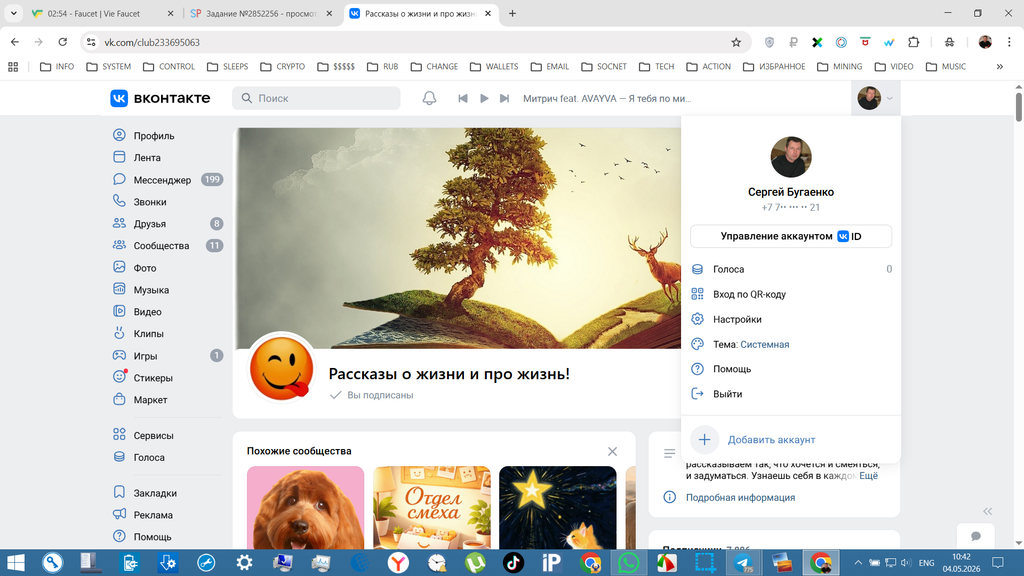Open the Chrome three-dot menu
The width and height of the screenshot is (1024, 576).
pos(1009,42)
